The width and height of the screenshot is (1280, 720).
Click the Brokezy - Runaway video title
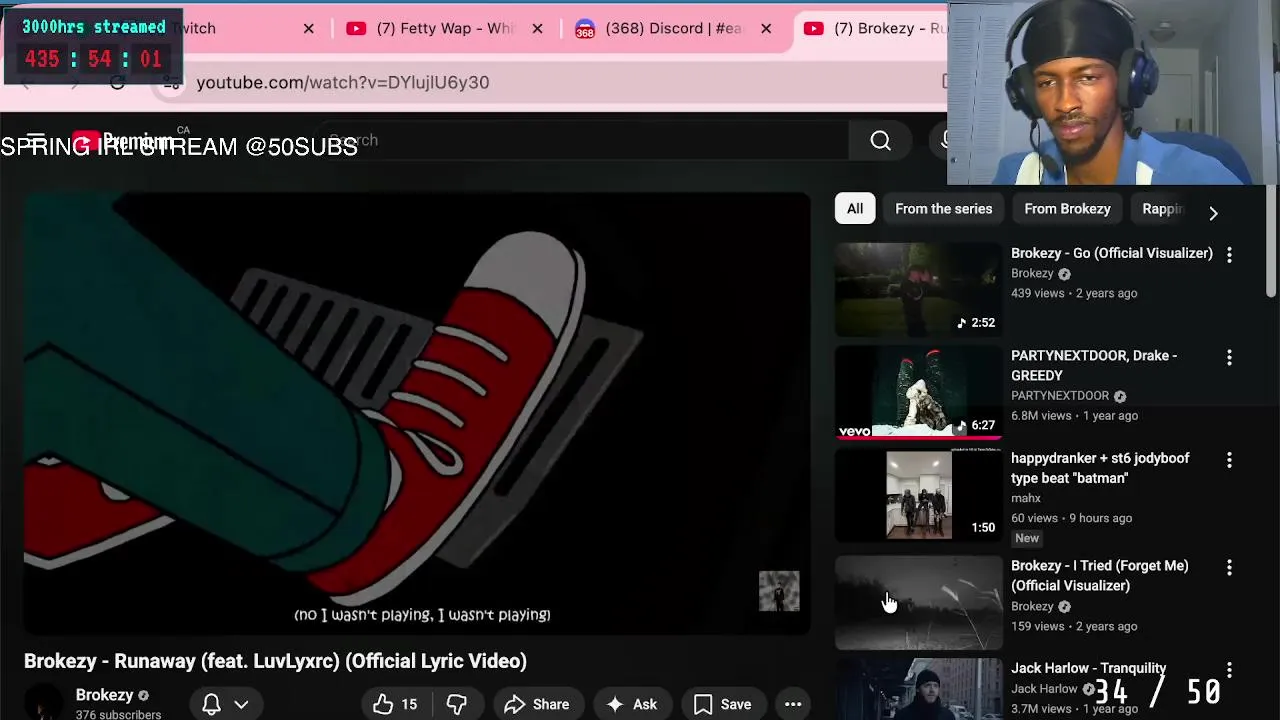tap(275, 661)
